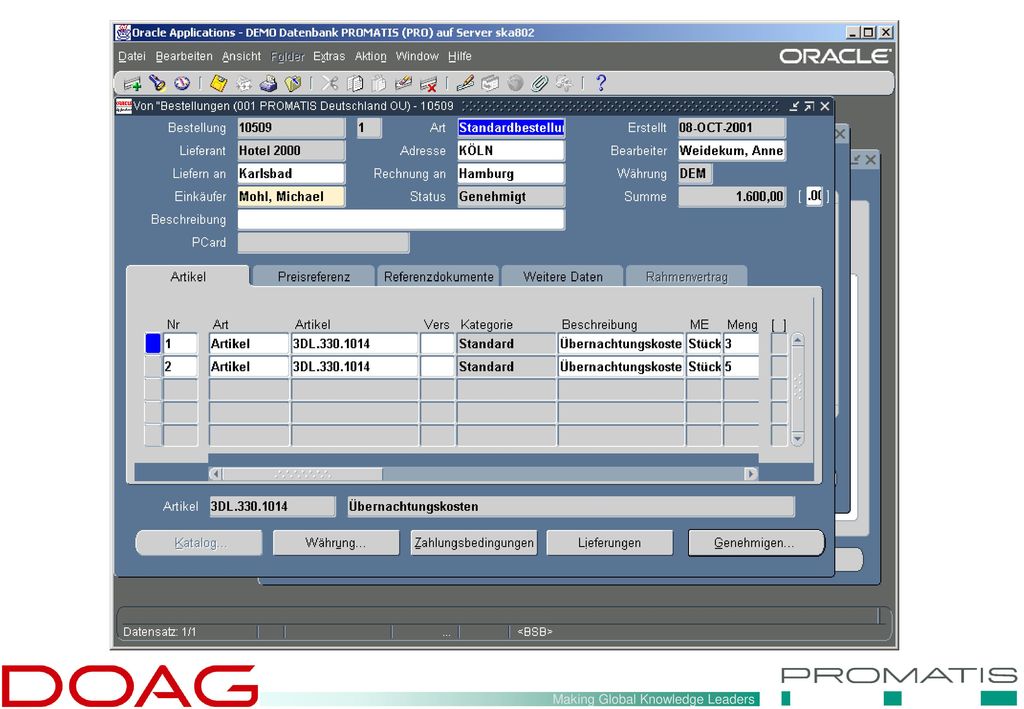Switch to the Weitere Daten tab
The height and width of the screenshot is (709, 1024).
(x=563, y=276)
